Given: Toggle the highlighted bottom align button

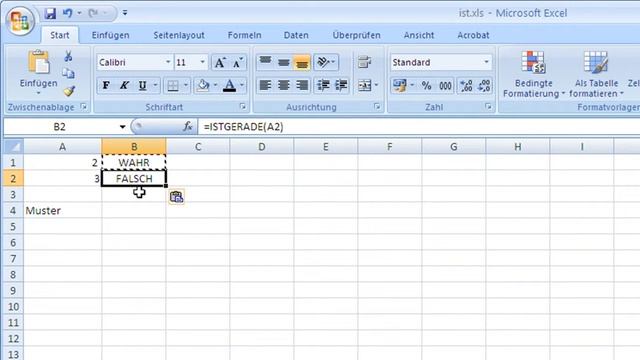Looking at the screenshot, I should (x=302, y=62).
